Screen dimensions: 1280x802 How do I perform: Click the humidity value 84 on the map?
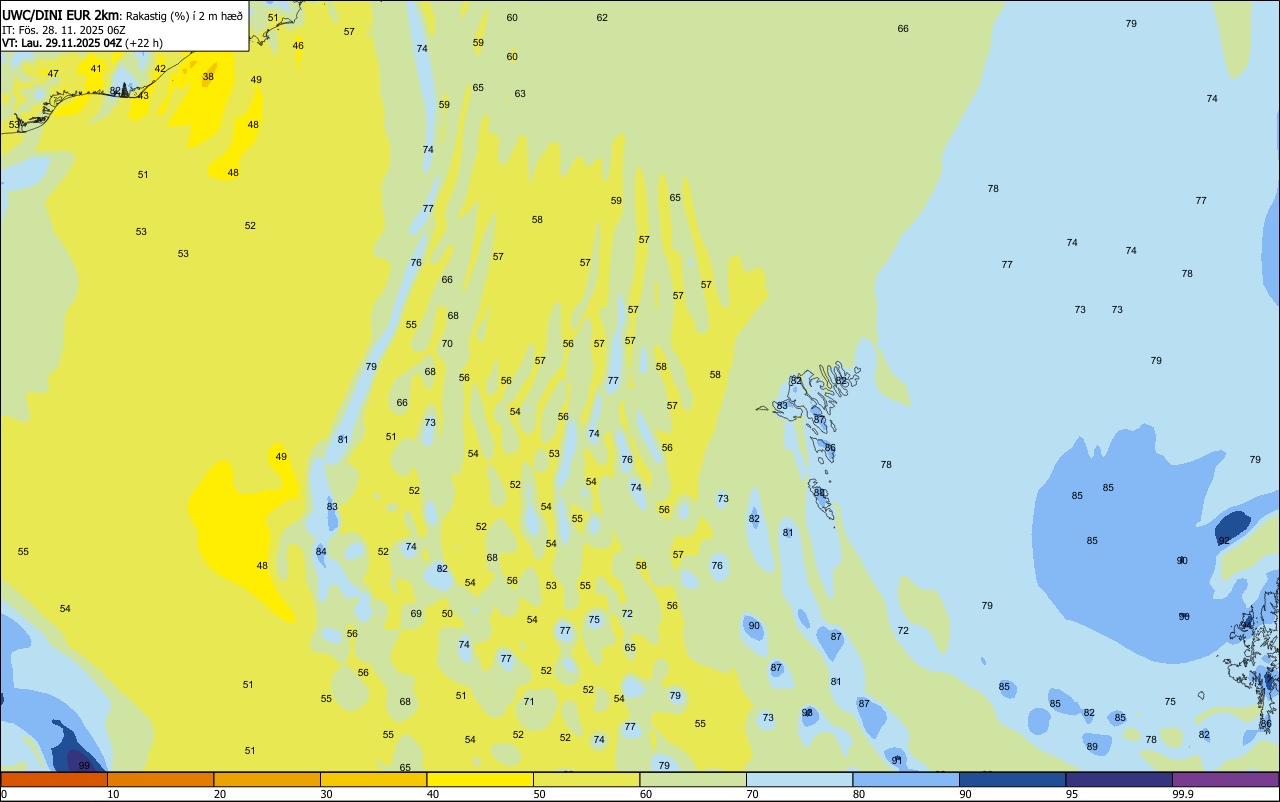[x=321, y=552]
